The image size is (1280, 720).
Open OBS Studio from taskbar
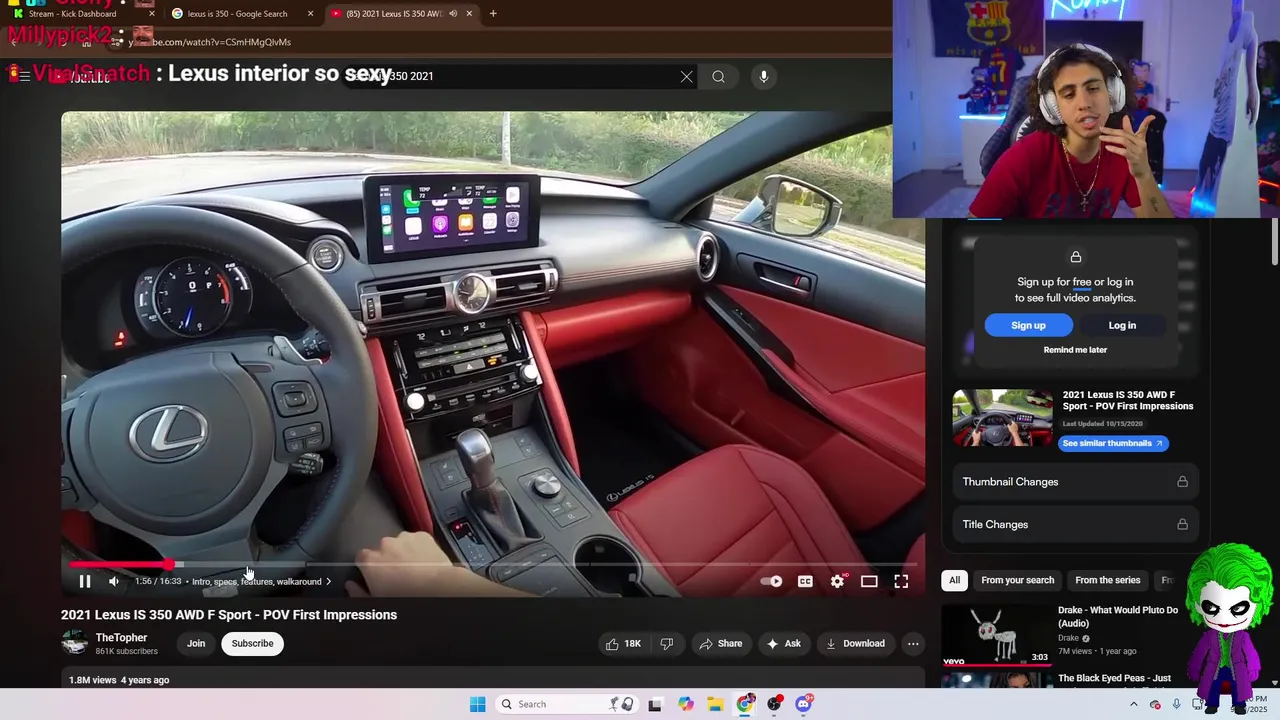point(774,704)
